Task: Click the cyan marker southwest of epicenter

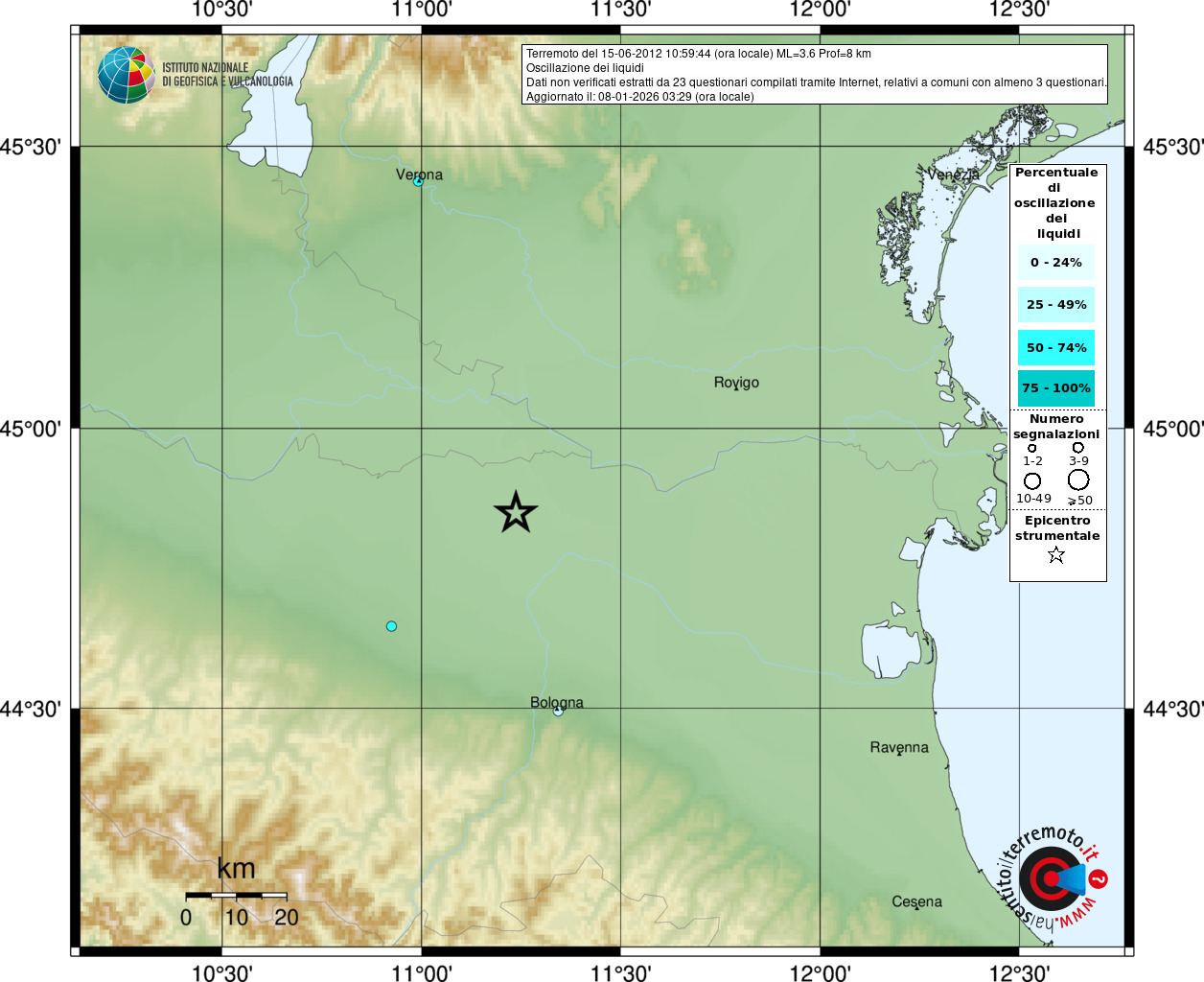Action: click(x=391, y=626)
